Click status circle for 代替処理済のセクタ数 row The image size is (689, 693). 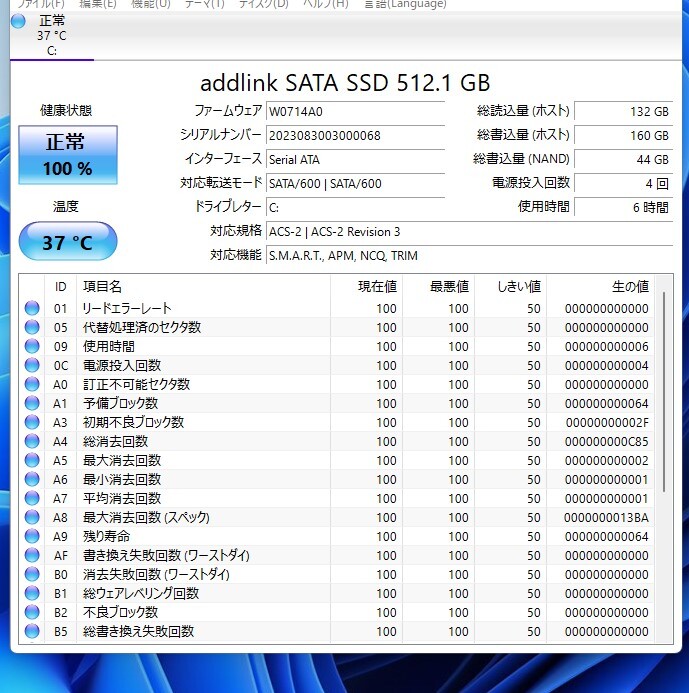(x=32, y=327)
